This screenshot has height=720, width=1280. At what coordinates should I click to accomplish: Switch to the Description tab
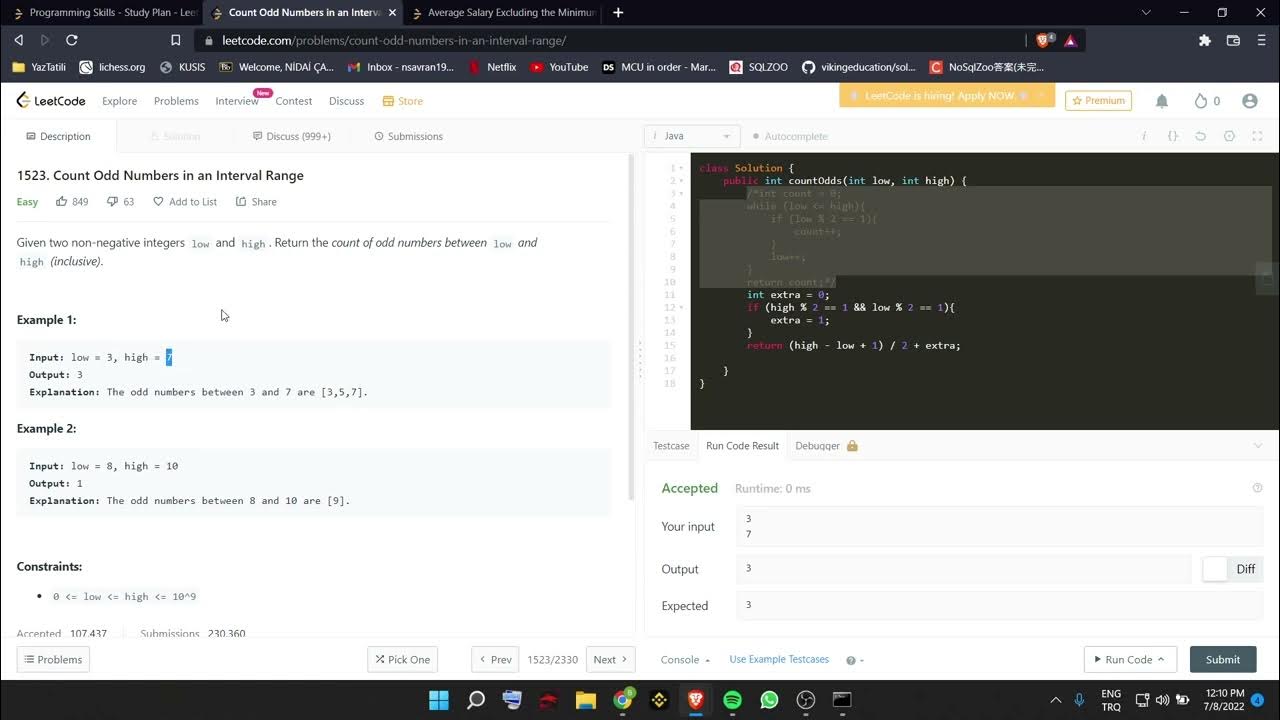coord(58,136)
